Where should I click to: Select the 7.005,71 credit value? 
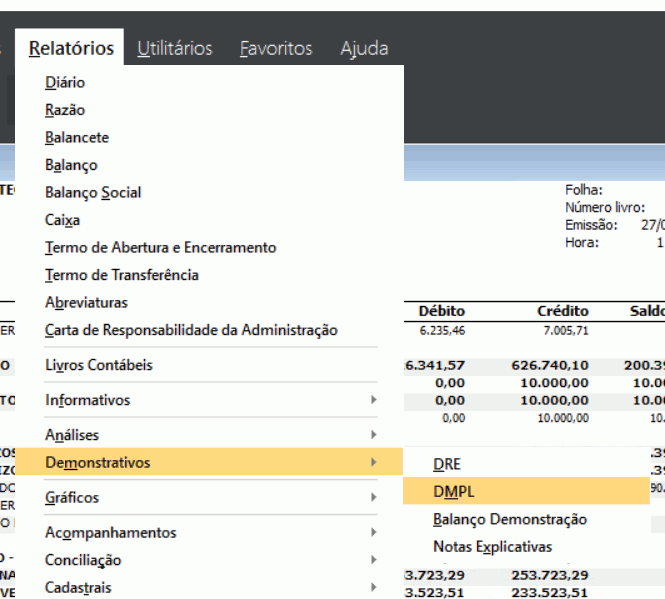[x=566, y=330]
